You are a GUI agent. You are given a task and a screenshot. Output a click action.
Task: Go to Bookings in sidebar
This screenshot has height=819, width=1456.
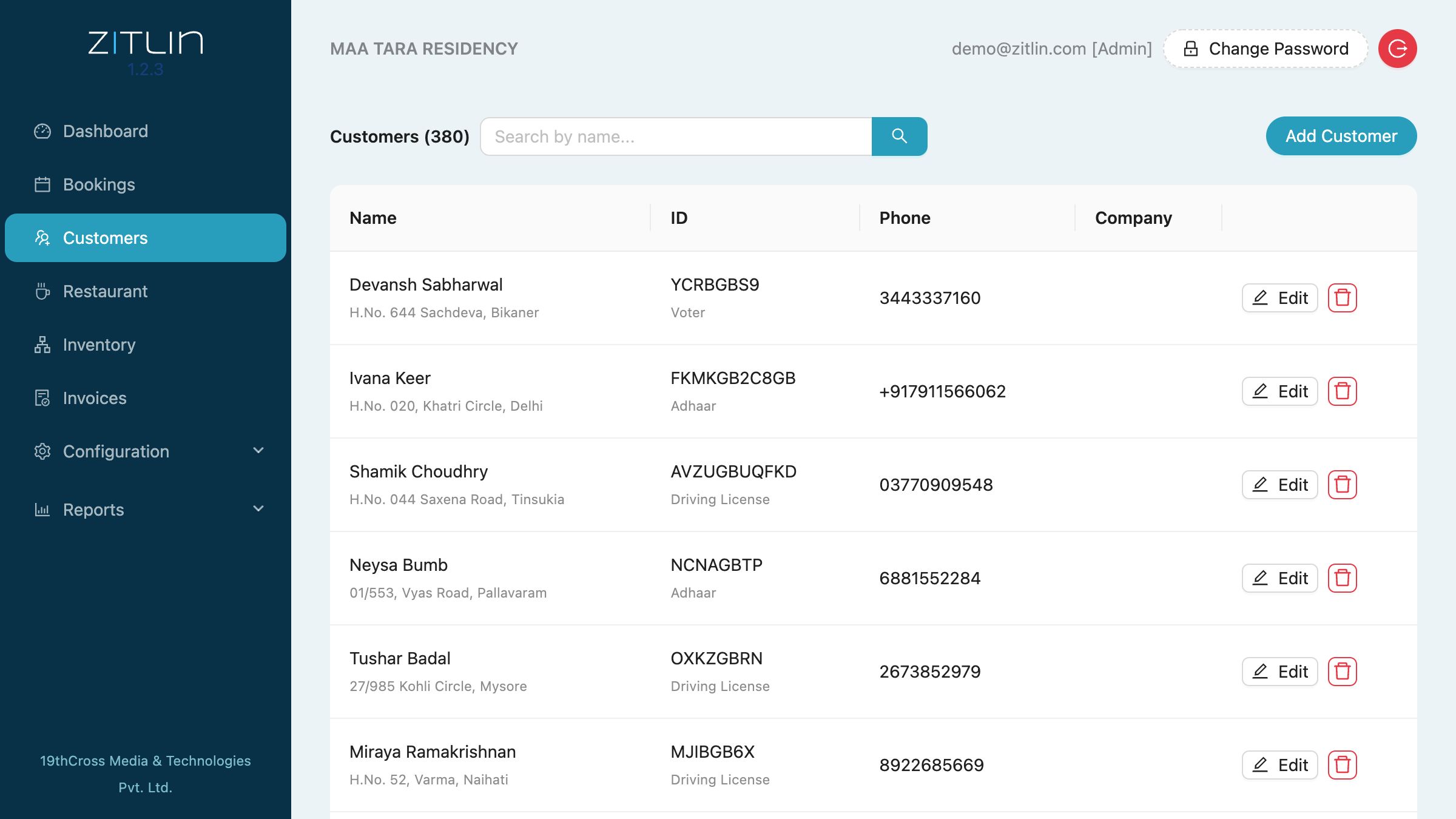click(x=99, y=184)
